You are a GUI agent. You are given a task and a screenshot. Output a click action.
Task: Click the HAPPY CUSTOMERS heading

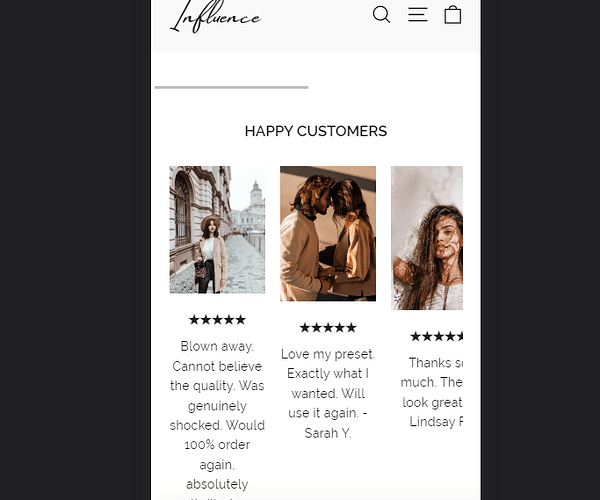[x=316, y=131]
